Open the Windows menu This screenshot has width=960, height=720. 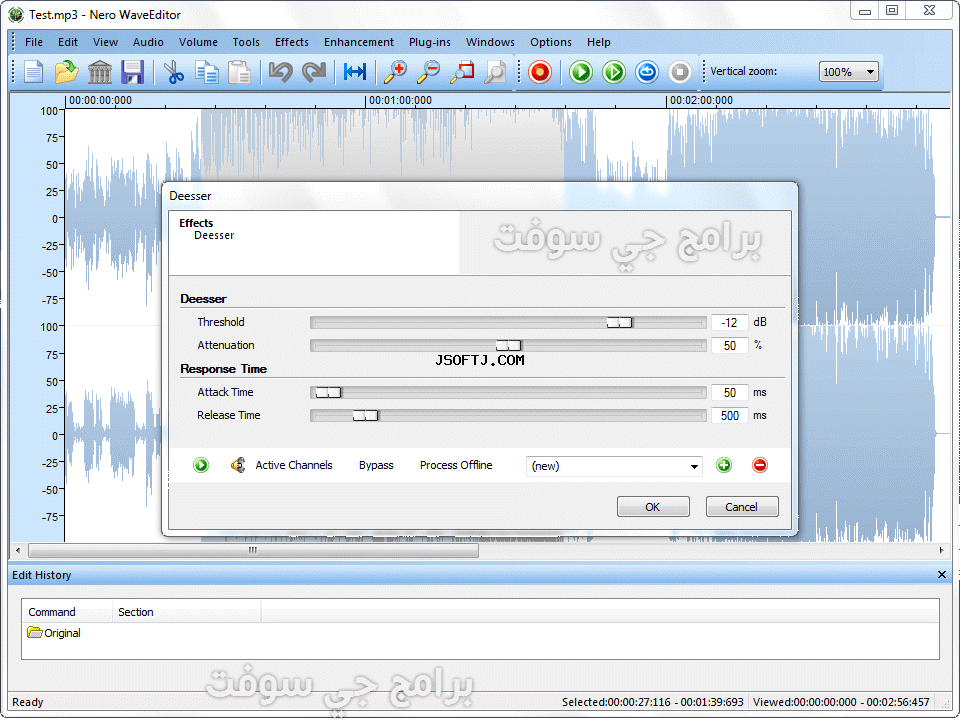(x=490, y=42)
